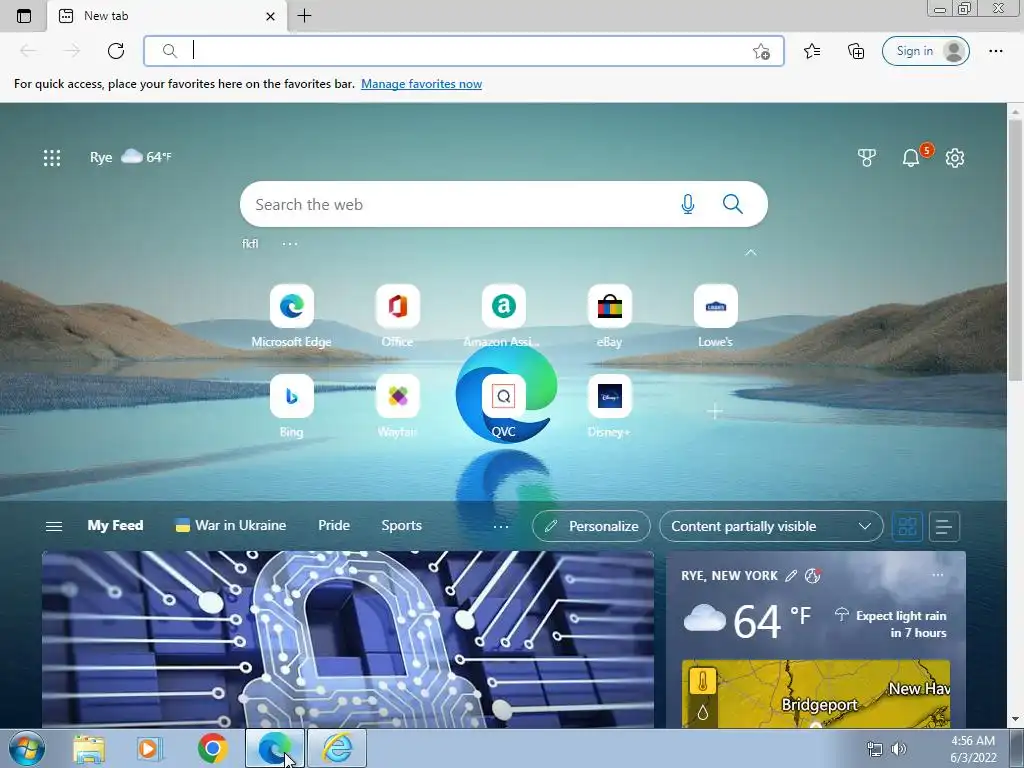Open Content partially visible dropdown
The width and height of the screenshot is (1024, 768).
[x=771, y=526]
